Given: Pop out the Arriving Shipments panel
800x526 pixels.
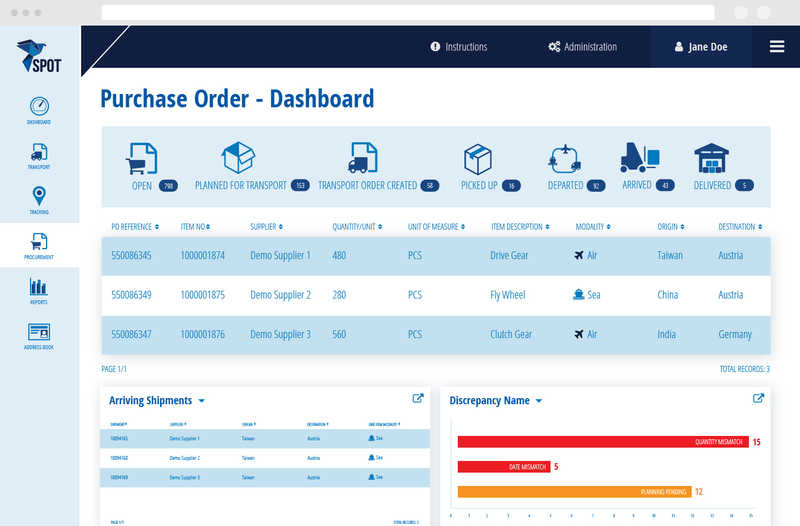Looking at the screenshot, I should click(x=418, y=398).
